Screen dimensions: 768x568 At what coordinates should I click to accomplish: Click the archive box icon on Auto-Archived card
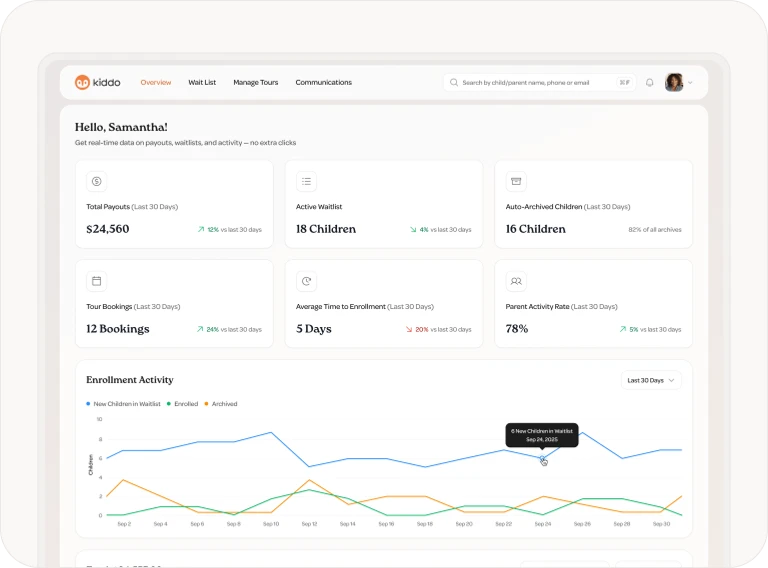point(516,181)
